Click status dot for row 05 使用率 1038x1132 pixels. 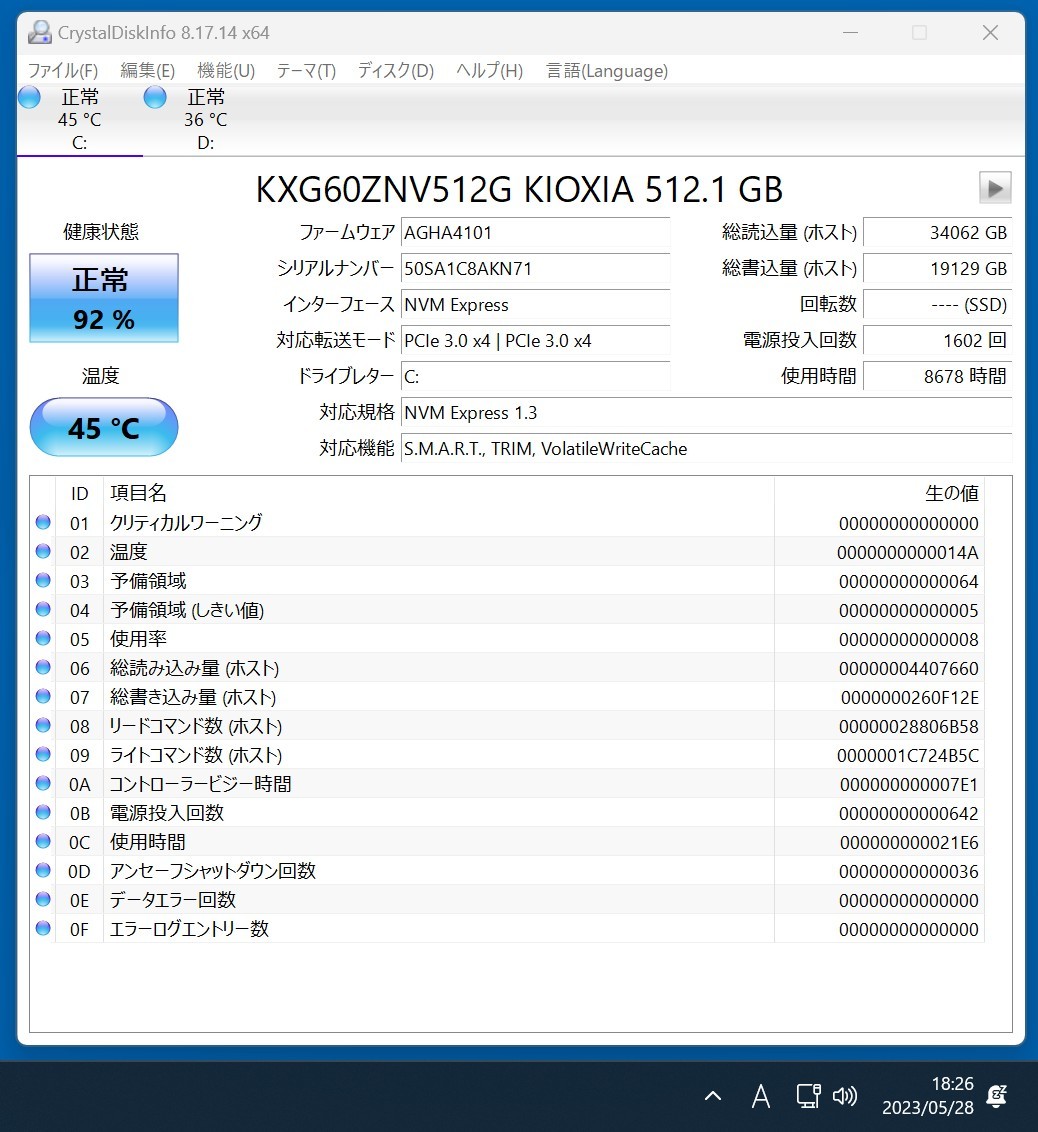43,638
